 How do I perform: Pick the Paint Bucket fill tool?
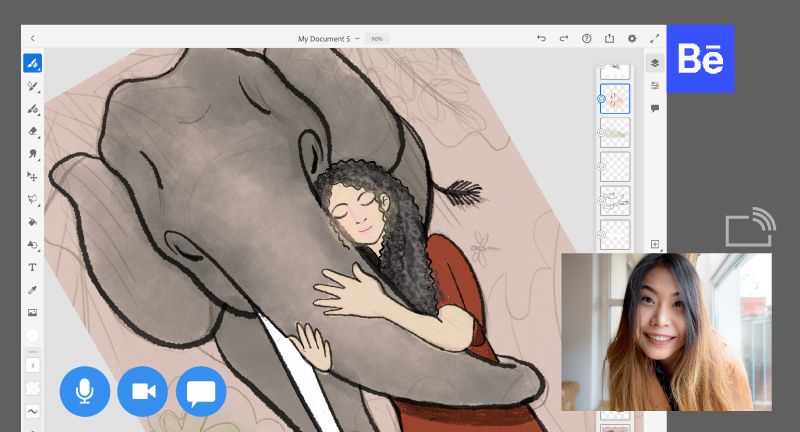tap(32, 222)
